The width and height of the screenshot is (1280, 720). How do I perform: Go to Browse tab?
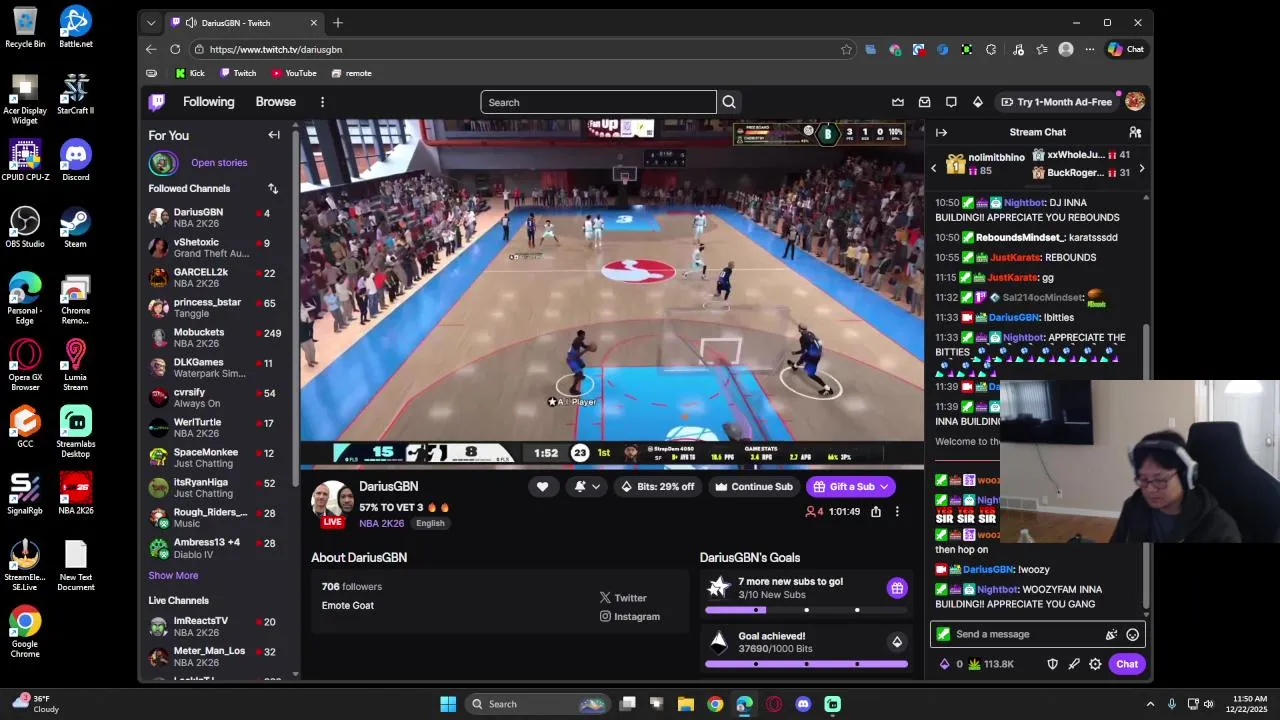pos(275,102)
